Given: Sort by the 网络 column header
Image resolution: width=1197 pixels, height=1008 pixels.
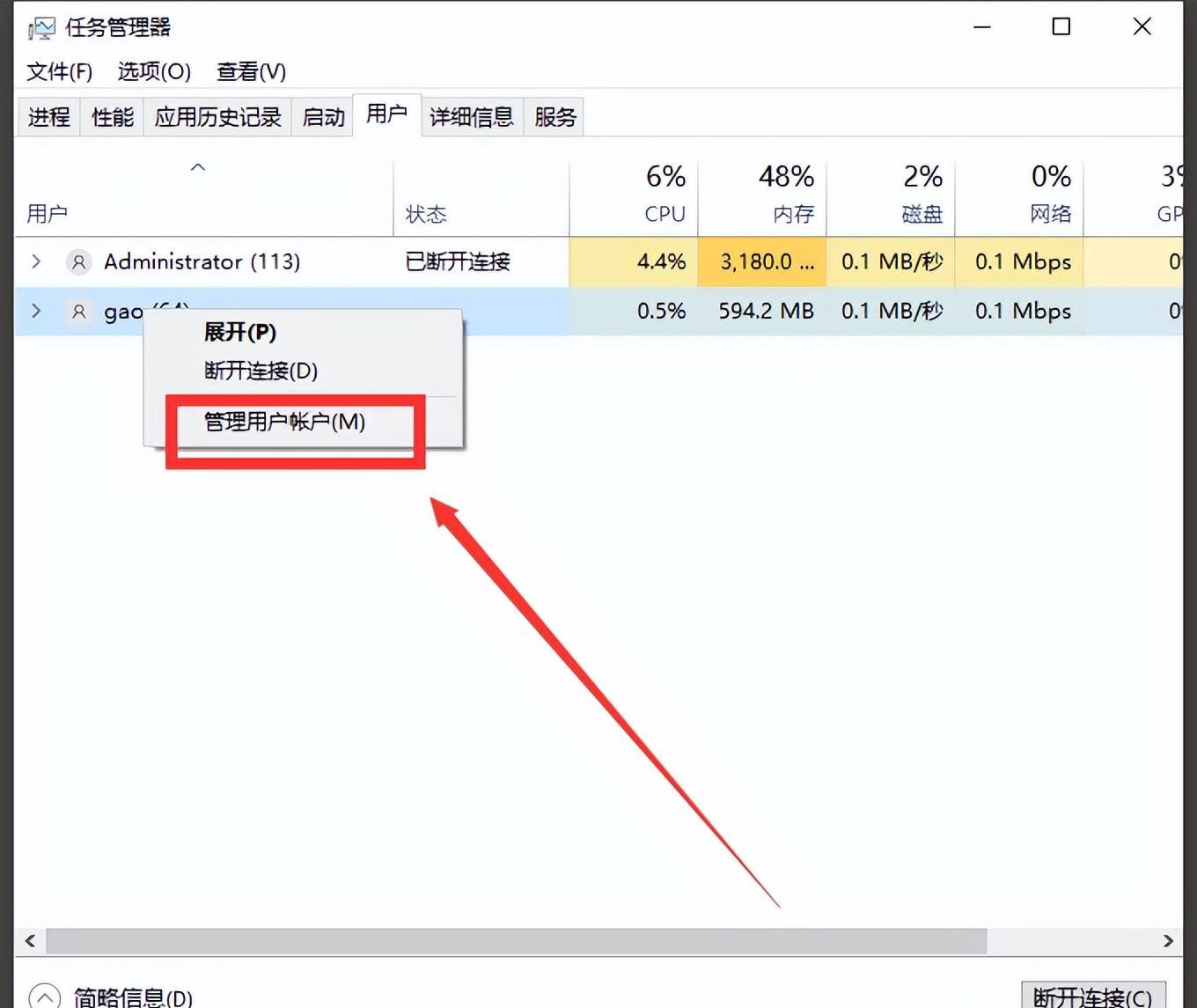Looking at the screenshot, I should [x=1019, y=199].
